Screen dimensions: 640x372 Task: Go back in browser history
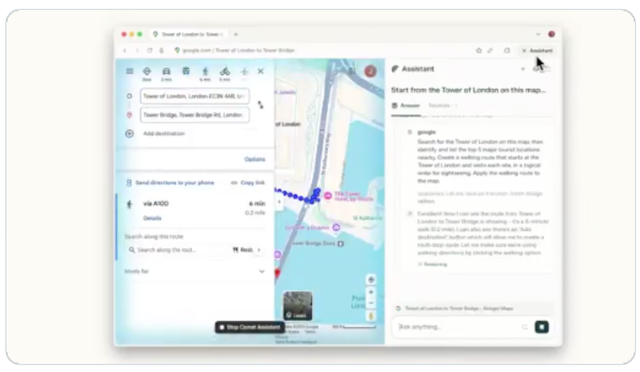point(125,50)
